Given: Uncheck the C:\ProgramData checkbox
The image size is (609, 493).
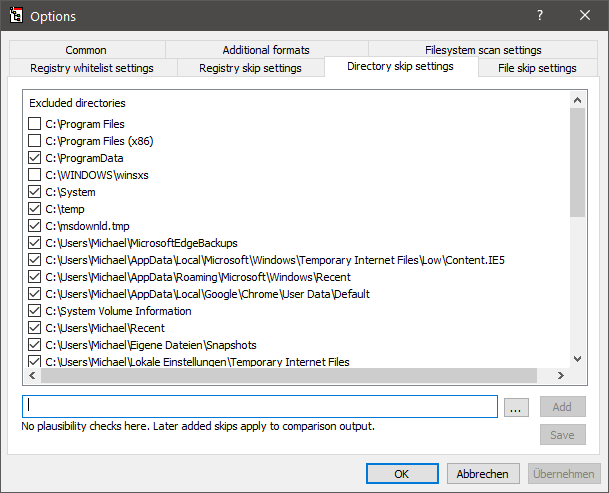Looking at the screenshot, I should [35, 158].
